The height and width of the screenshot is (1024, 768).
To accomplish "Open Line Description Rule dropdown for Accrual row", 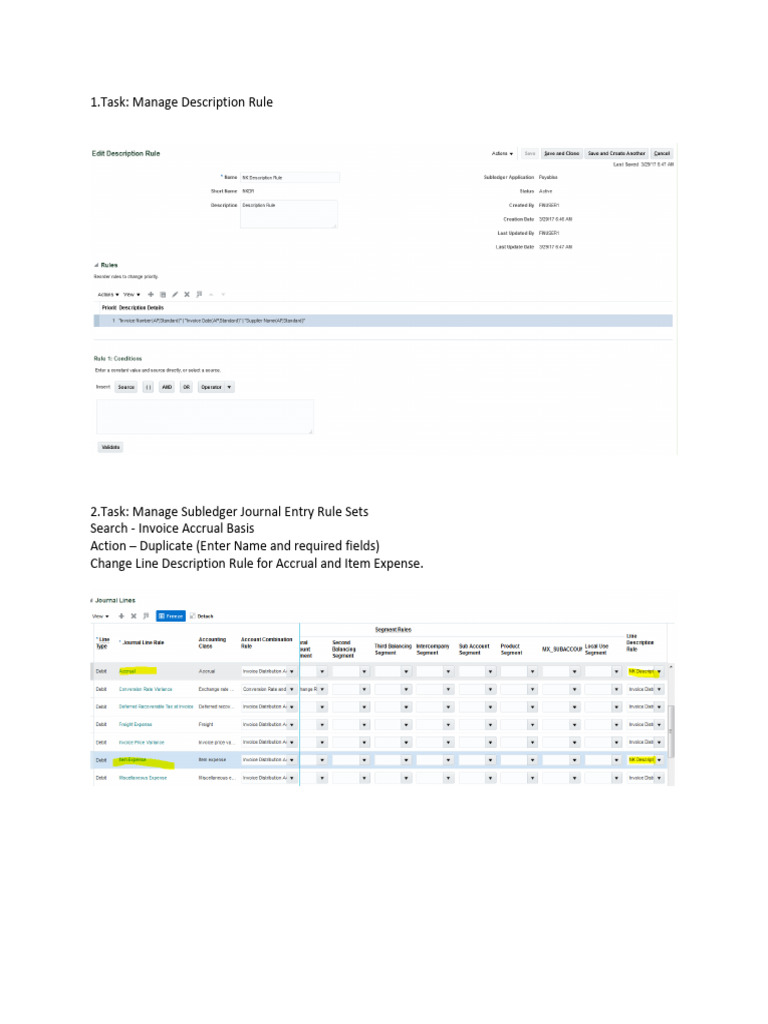I will coord(659,671).
